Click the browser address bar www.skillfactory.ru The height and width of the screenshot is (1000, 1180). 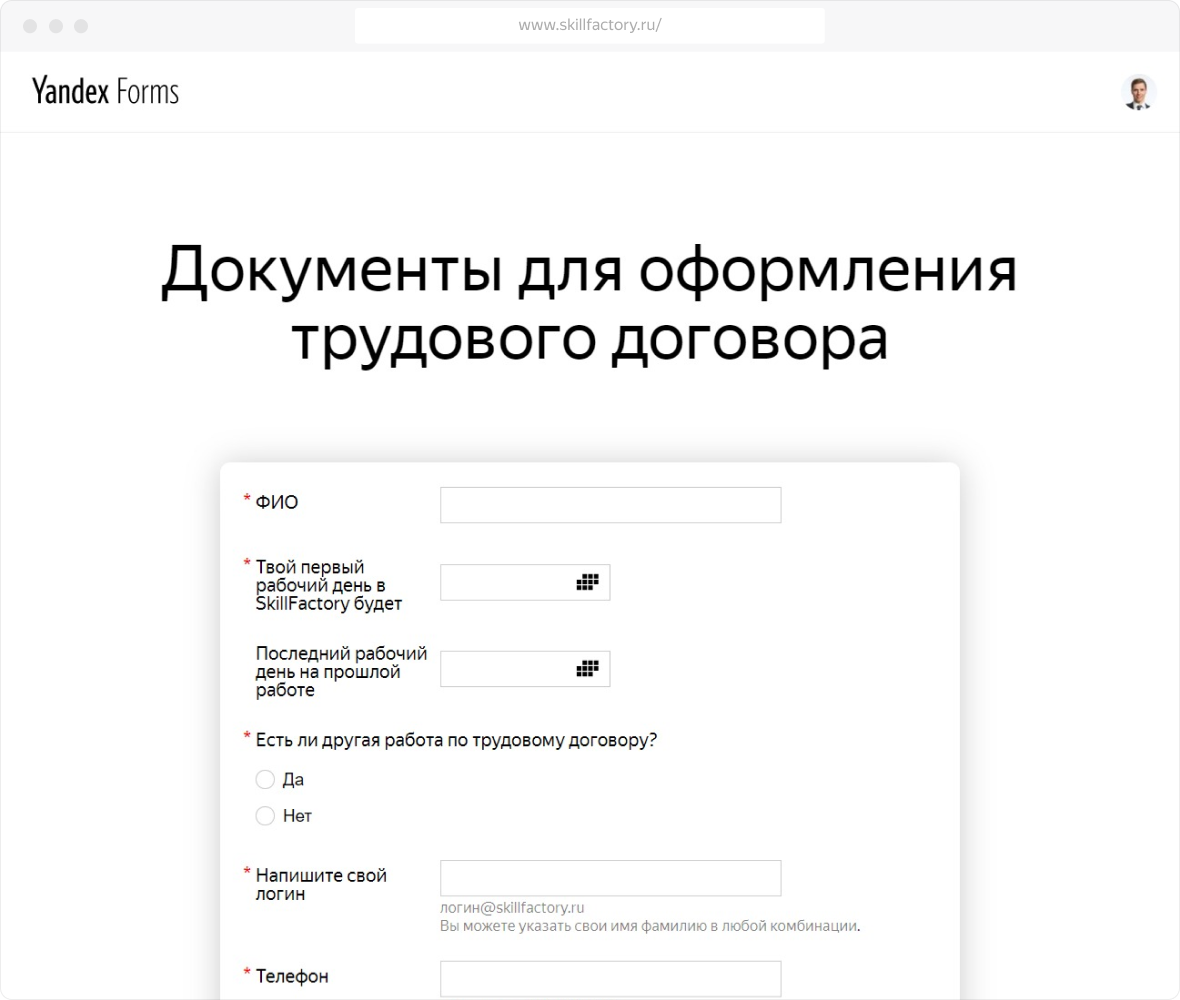(x=590, y=25)
